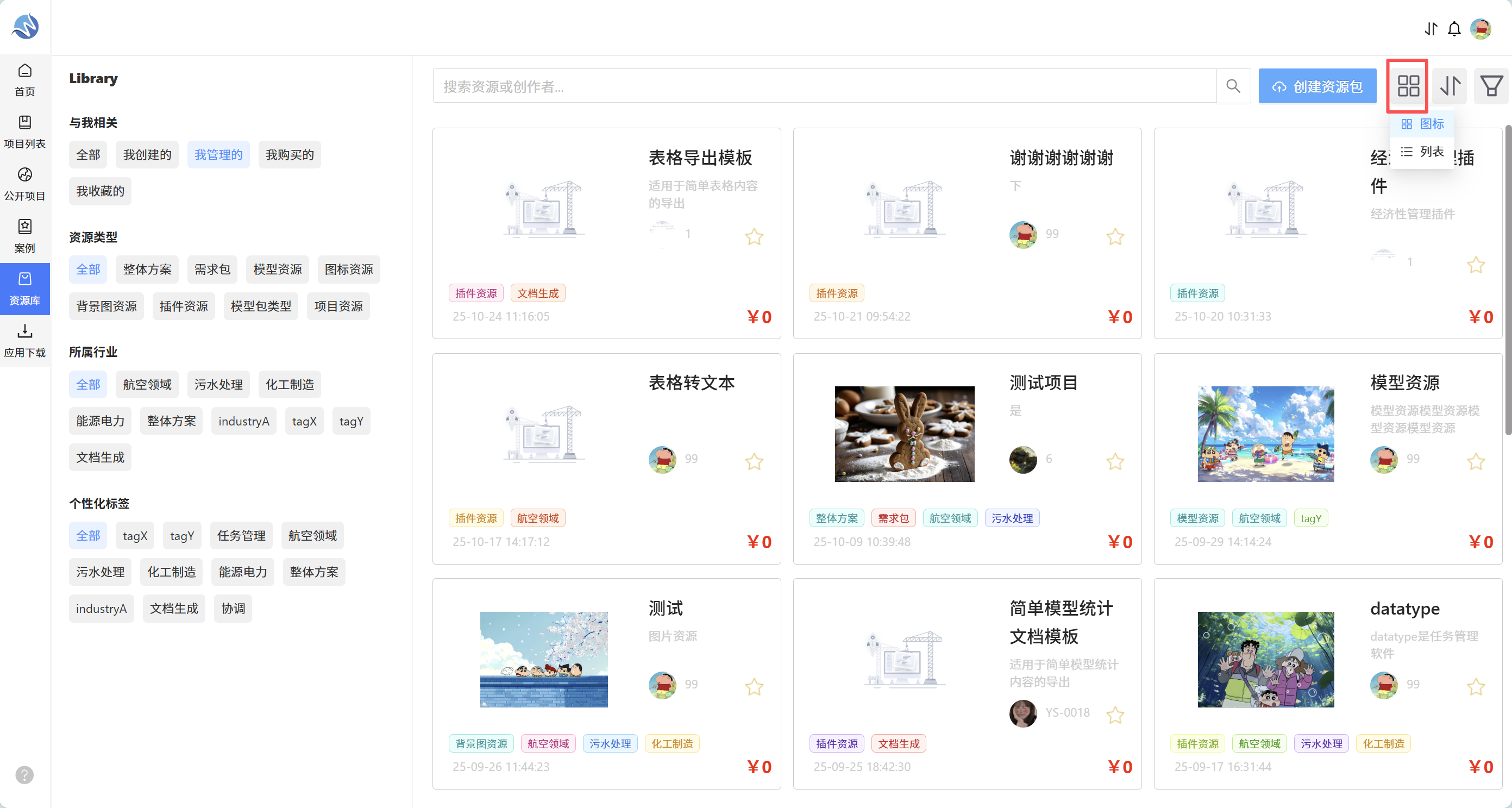Favorite the 测试项目 resource
The height and width of the screenshot is (808, 1512).
tap(1115, 462)
